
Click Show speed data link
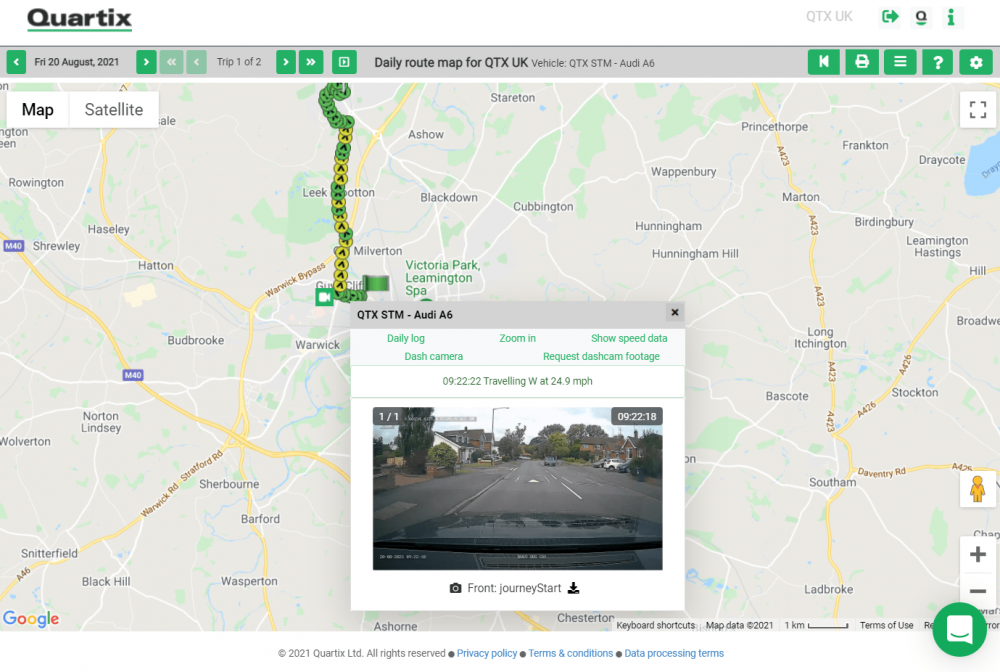pyautogui.click(x=629, y=338)
